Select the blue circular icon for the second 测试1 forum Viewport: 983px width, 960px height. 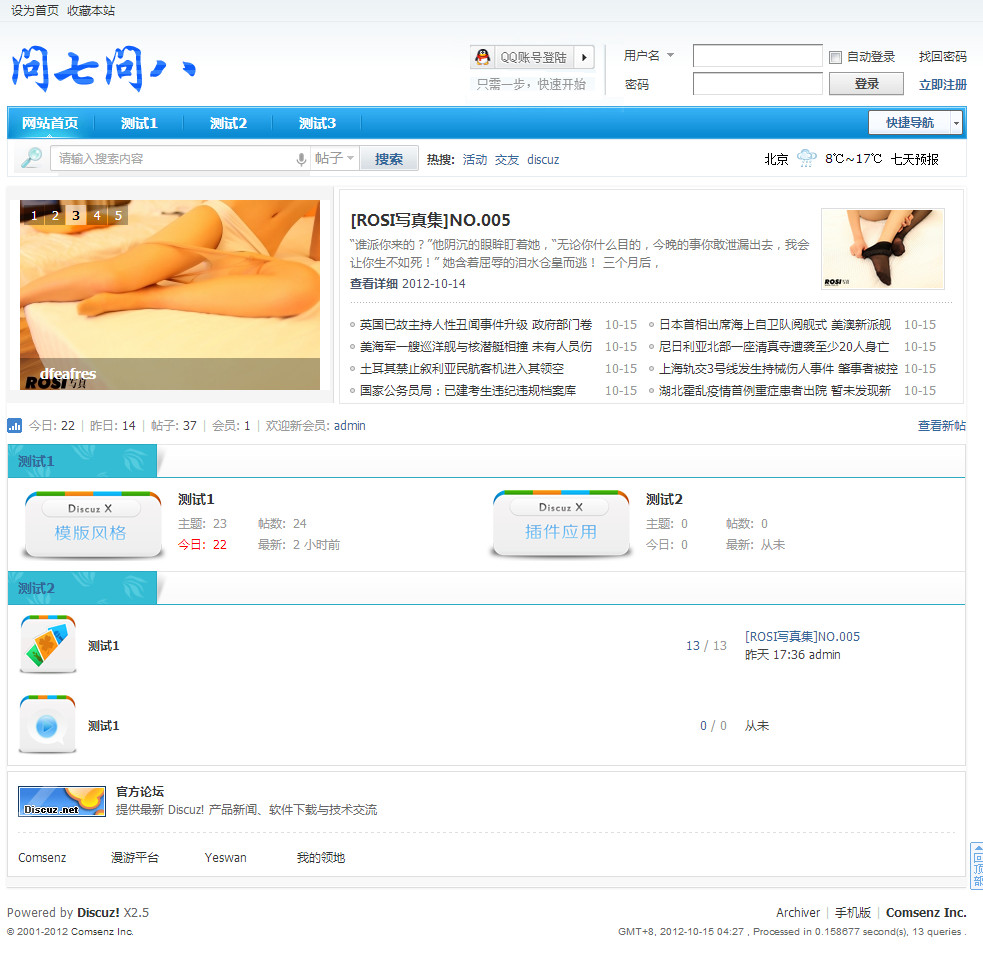coord(47,725)
